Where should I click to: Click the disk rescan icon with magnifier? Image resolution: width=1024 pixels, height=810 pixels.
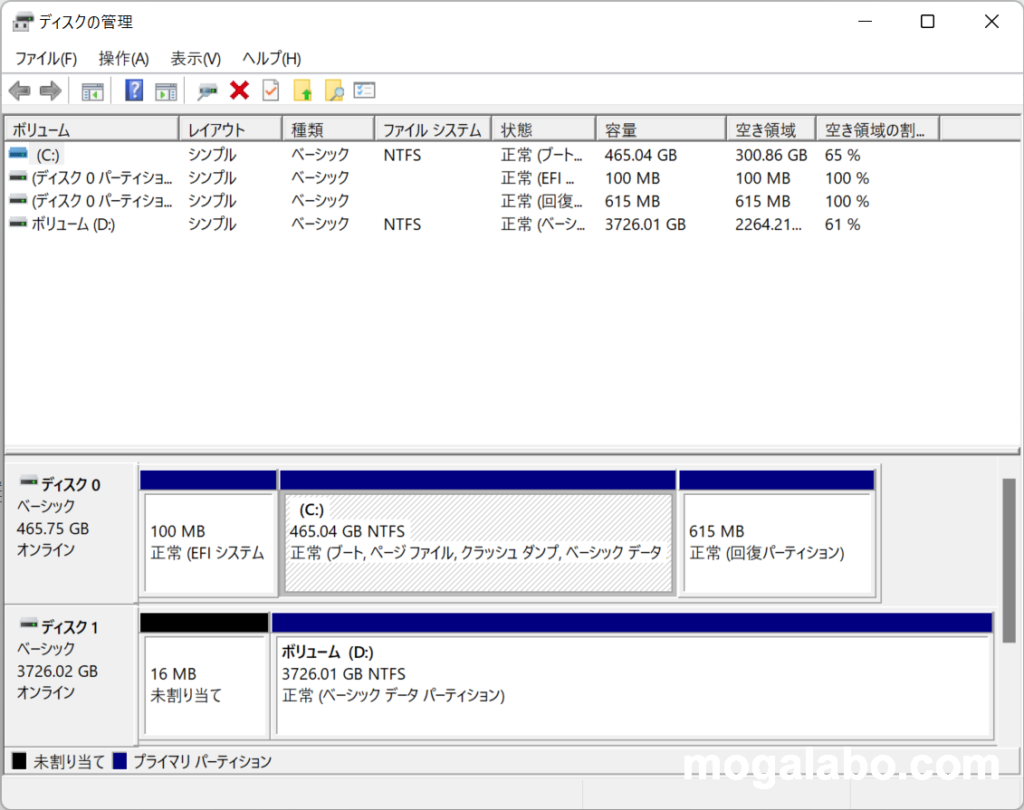tap(207, 91)
